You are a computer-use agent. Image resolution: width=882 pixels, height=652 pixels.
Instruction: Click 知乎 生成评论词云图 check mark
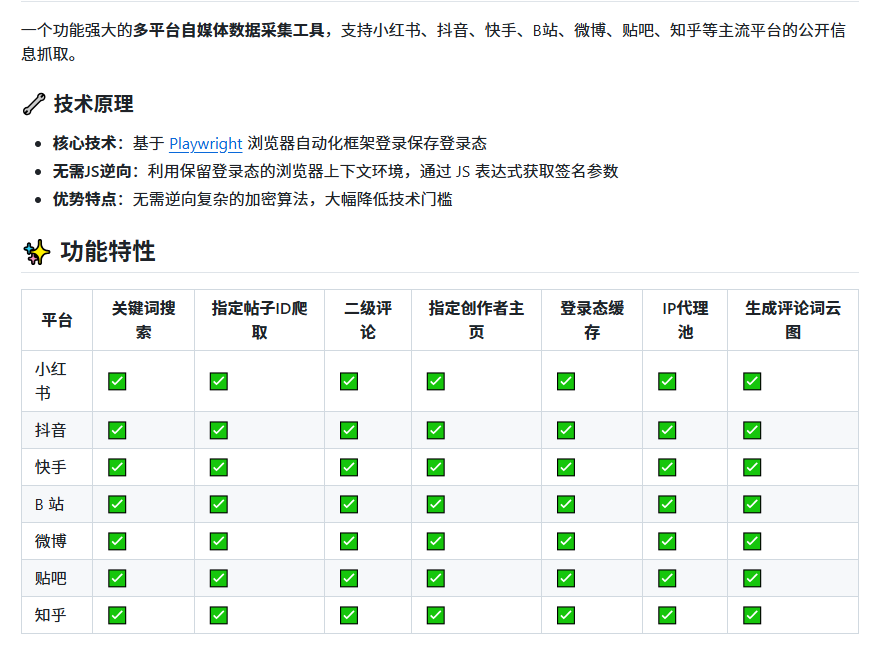(752, 615)
